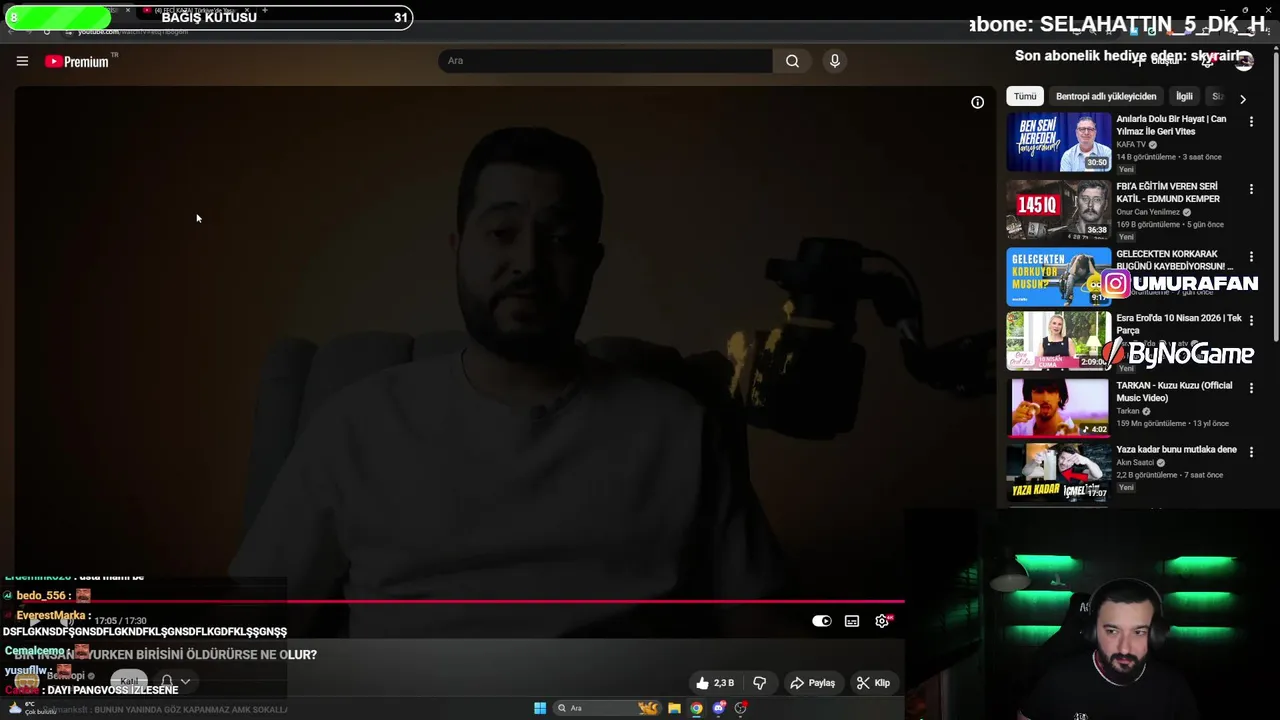Open the YouTube hamburger guide menu

point(22,61)
